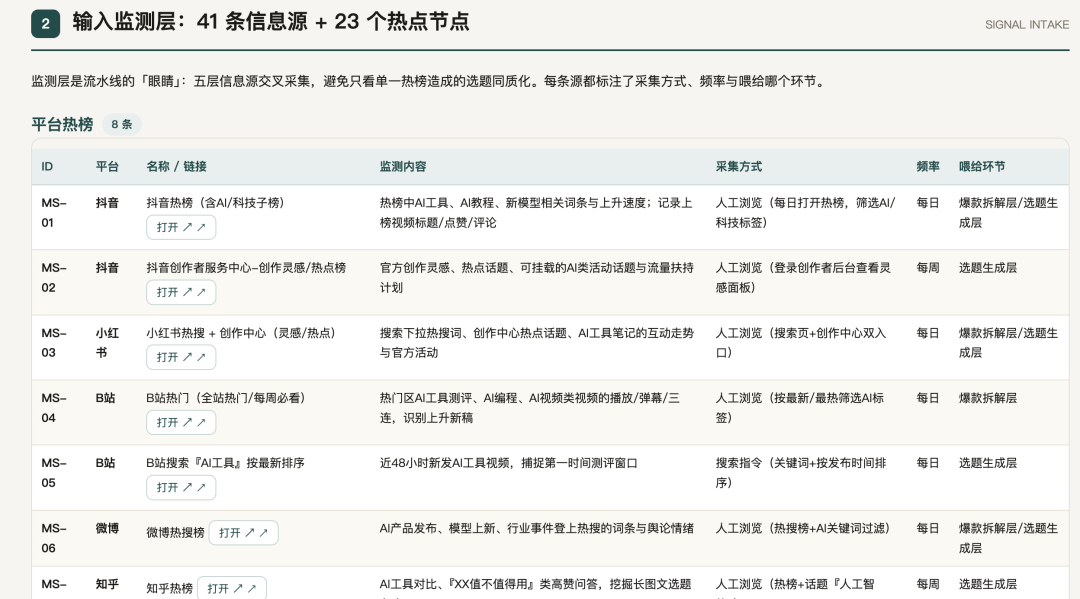Click the 微博热搜榜 name text

tap(175, 533)
